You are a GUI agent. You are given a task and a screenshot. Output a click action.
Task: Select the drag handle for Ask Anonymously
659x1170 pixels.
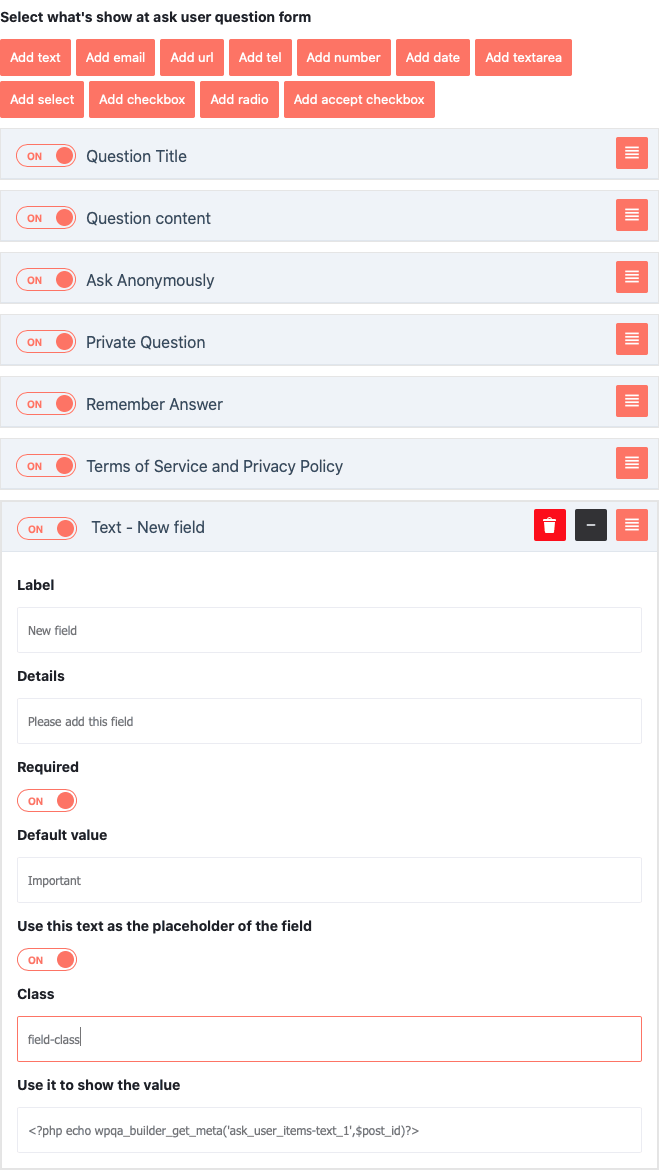point(631,277)
